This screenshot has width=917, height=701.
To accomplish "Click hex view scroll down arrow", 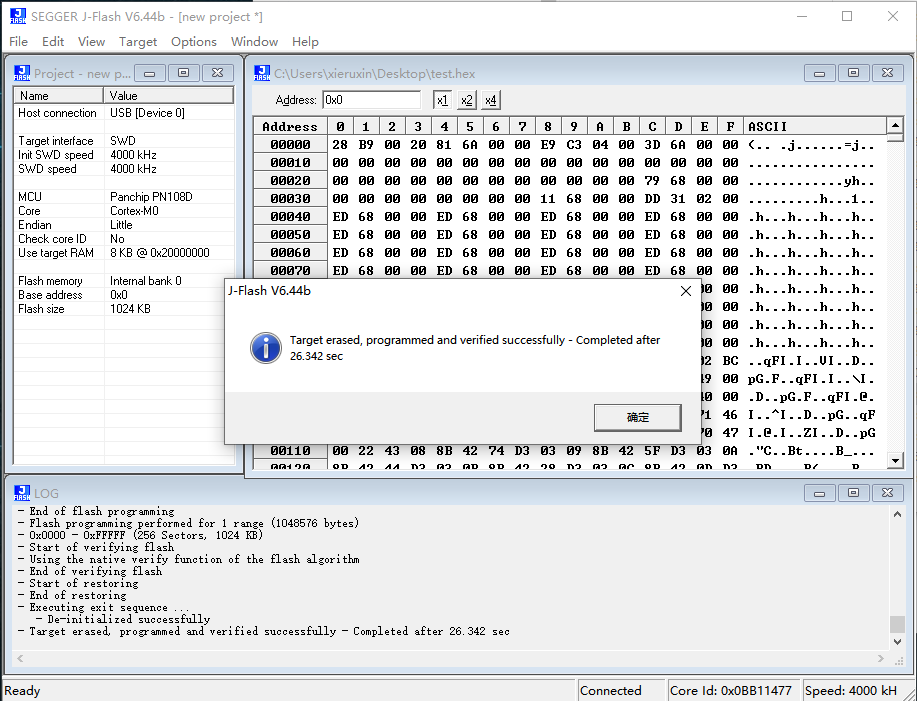I will click(895, 461).
